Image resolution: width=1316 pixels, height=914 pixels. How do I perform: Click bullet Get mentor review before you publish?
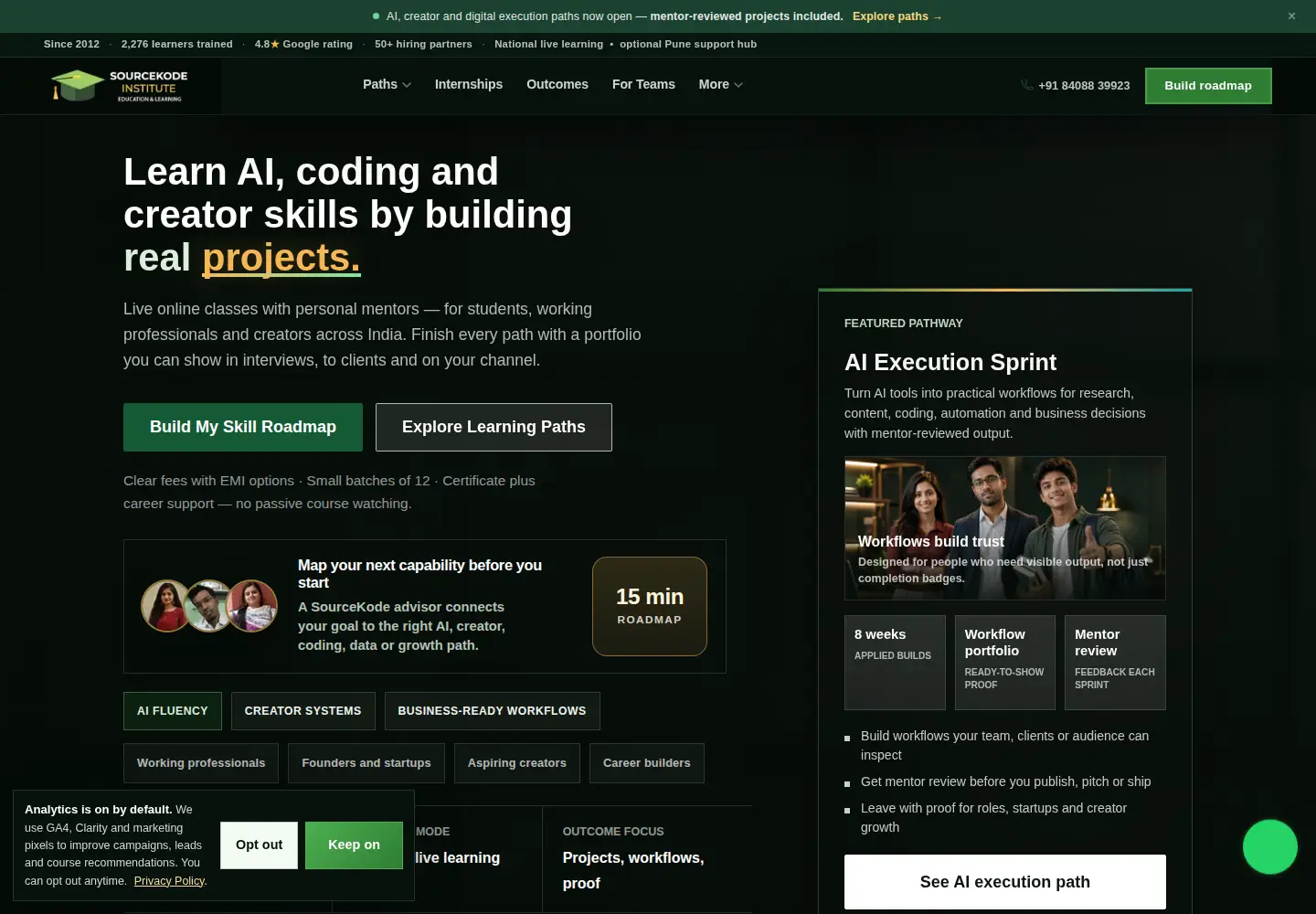tap(1005, 781)
